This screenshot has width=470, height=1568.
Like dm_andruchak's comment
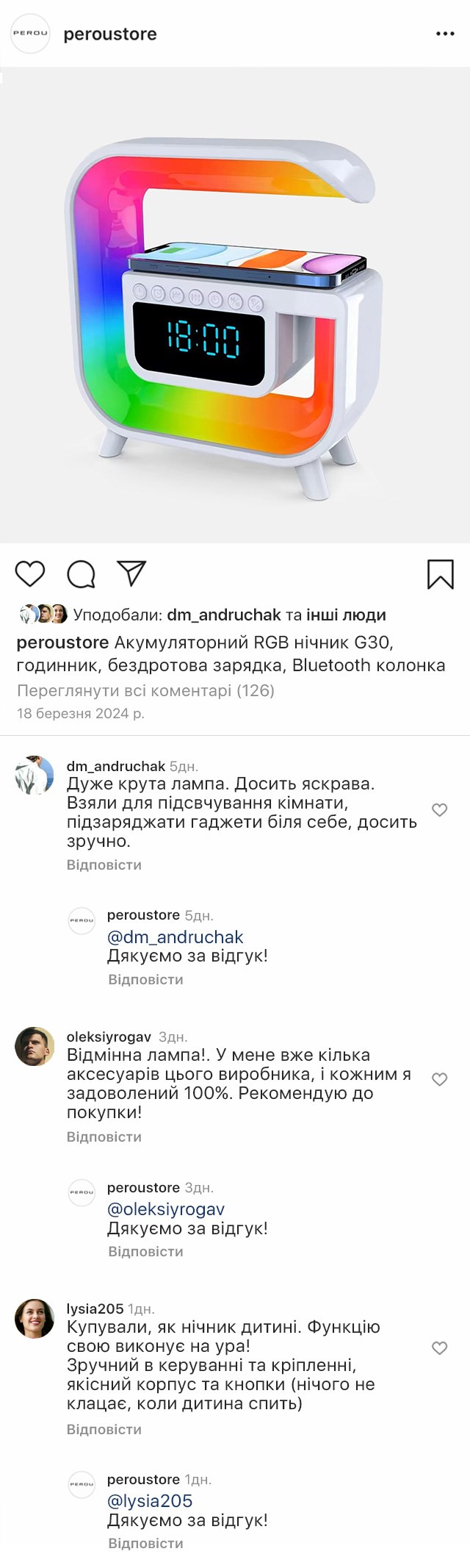click(x=439, y=810)
